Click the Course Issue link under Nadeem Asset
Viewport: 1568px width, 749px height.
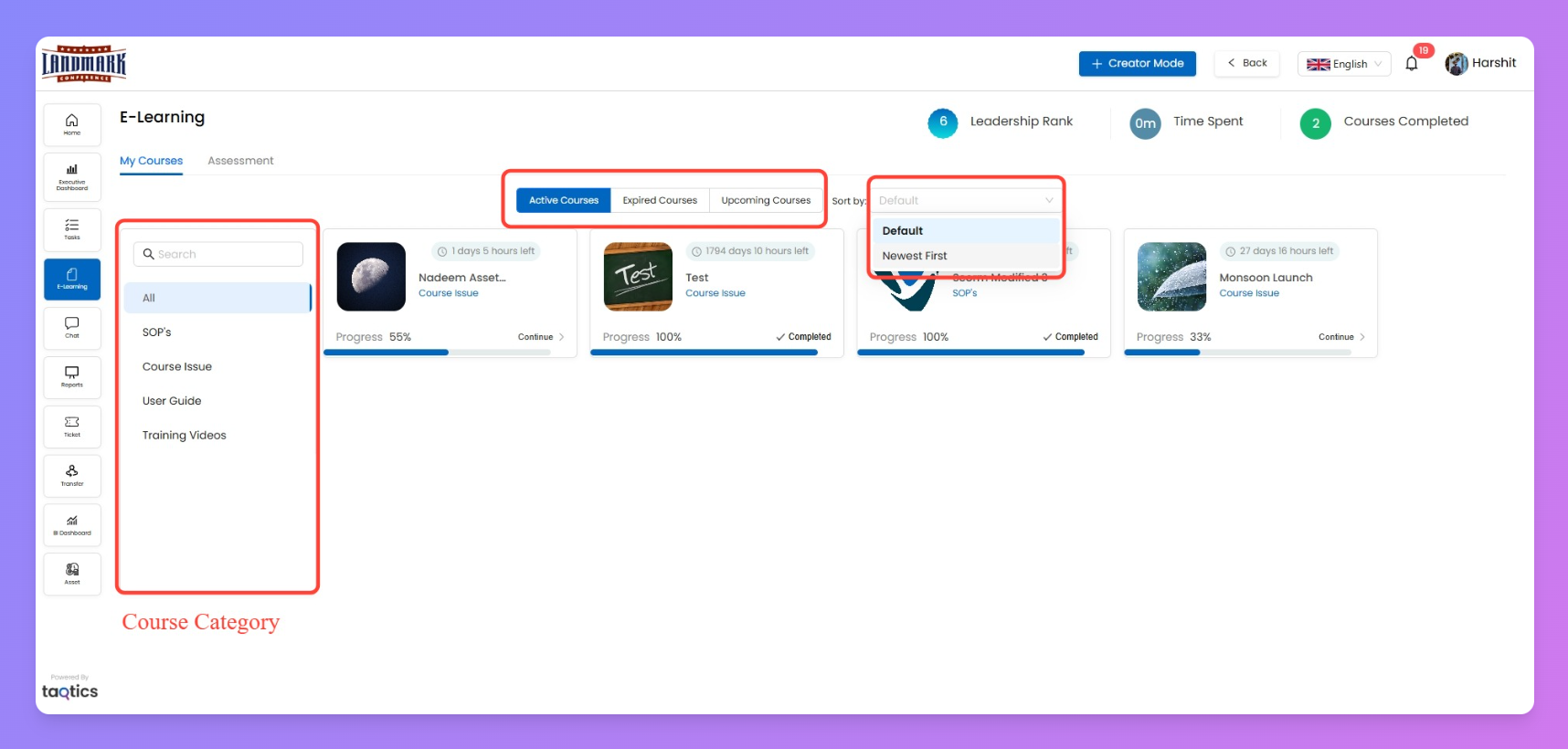click(x=449, y=293)
